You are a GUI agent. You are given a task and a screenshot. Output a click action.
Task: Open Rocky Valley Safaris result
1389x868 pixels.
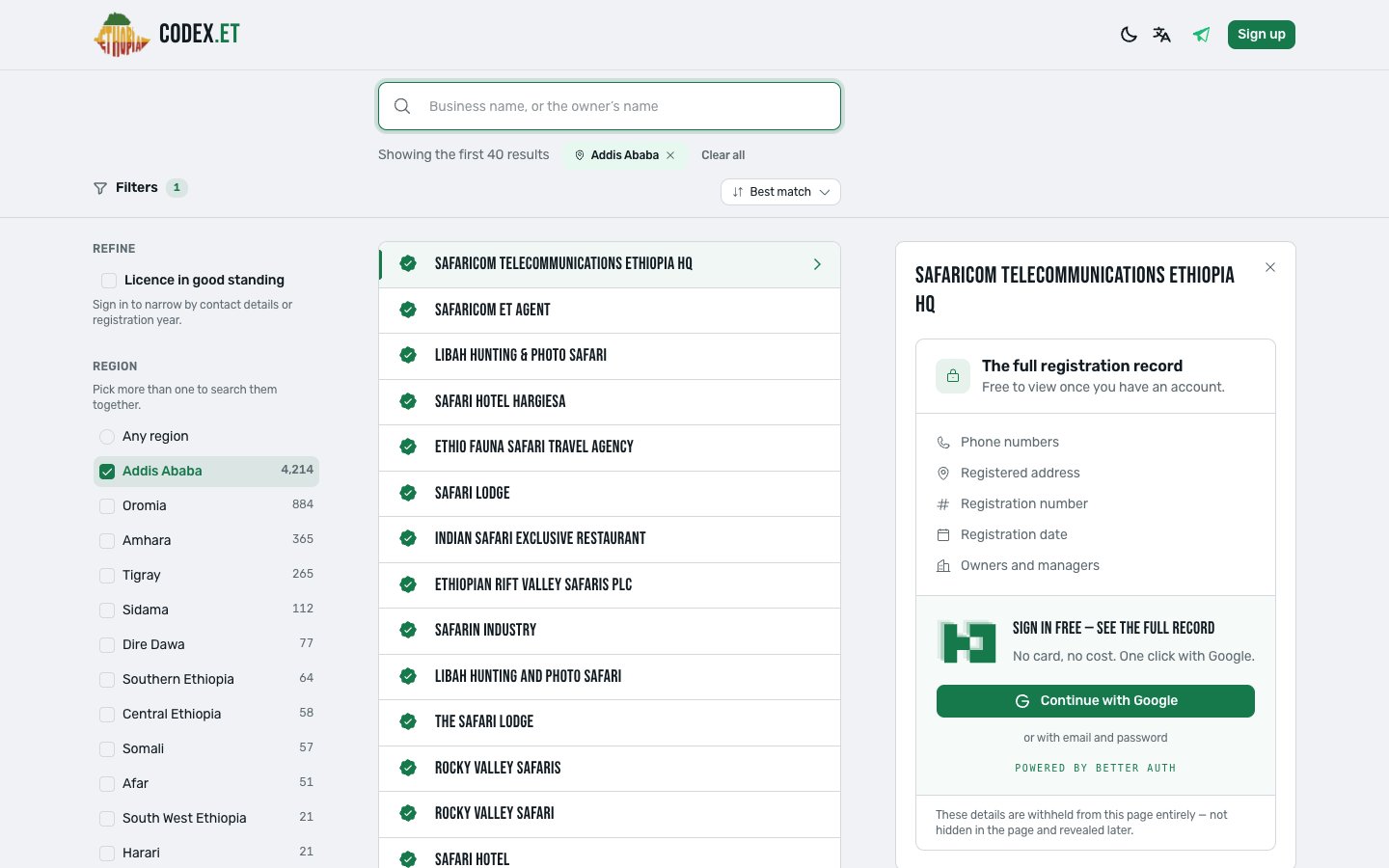(x=610, y=769)
